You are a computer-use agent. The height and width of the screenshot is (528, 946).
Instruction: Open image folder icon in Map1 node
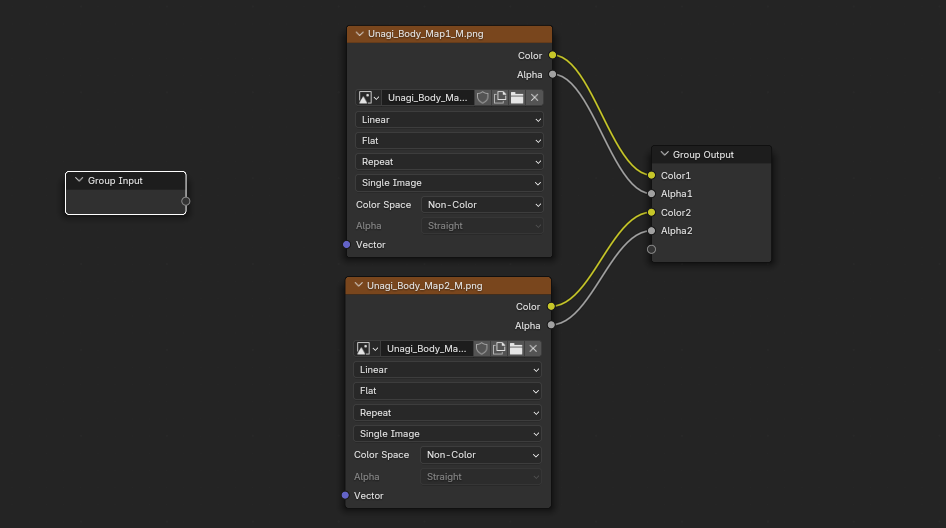pyautogui.click(x=517, y=98)
